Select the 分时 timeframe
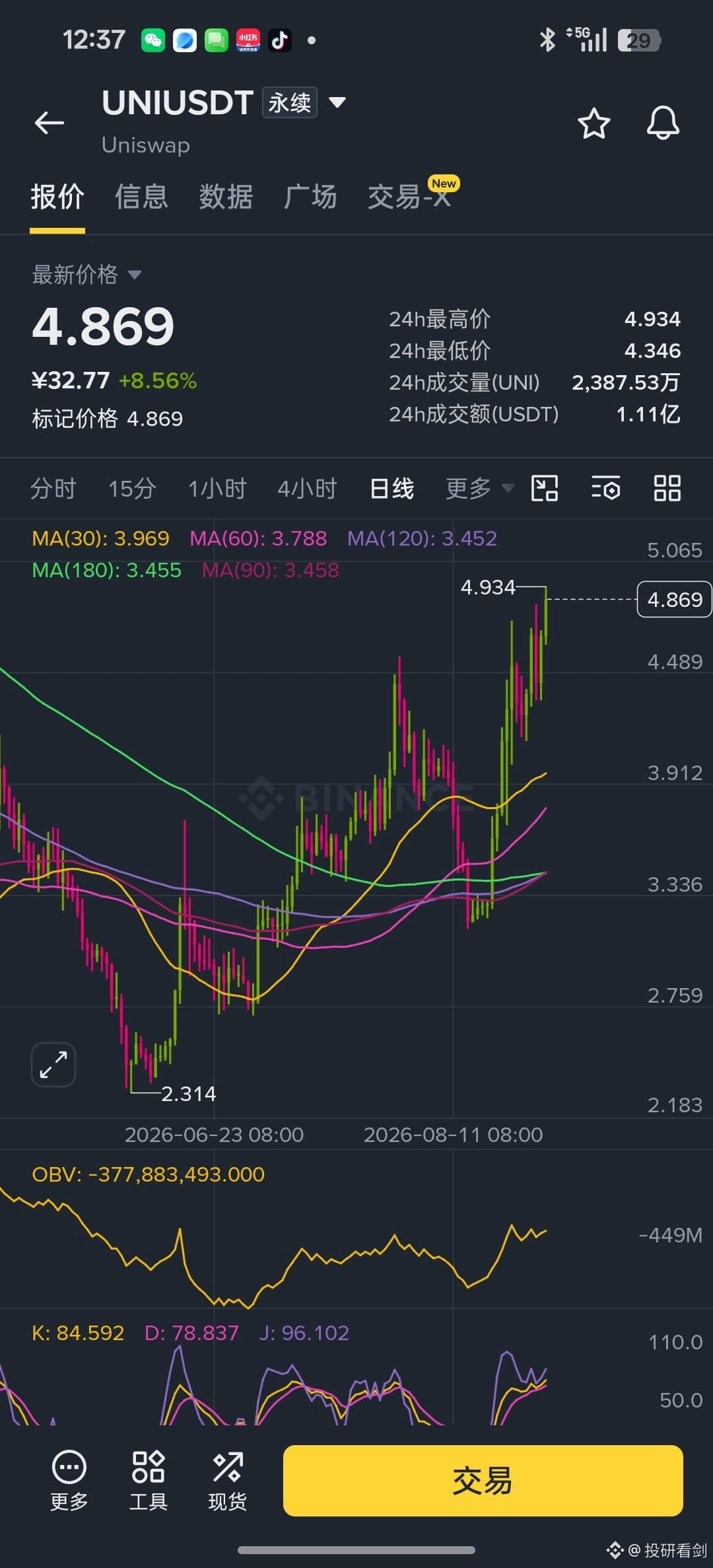Screen dimensions: 713x1568 53,489
